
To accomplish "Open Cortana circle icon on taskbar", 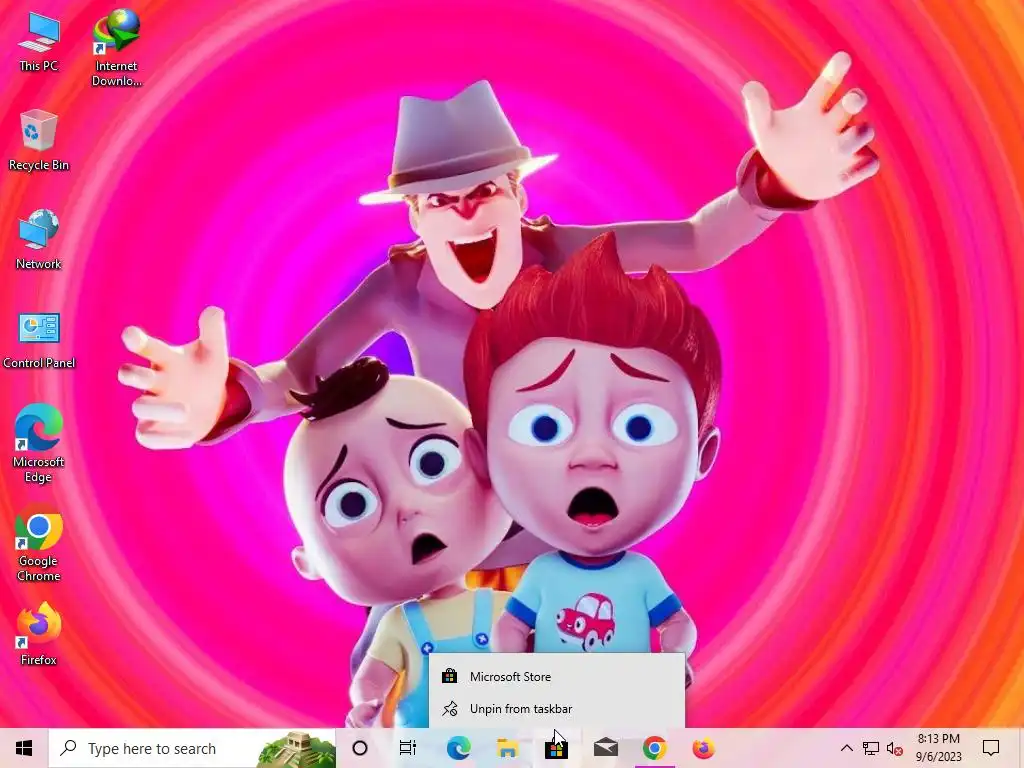I will pyautogui.click(x=359, y=748).
